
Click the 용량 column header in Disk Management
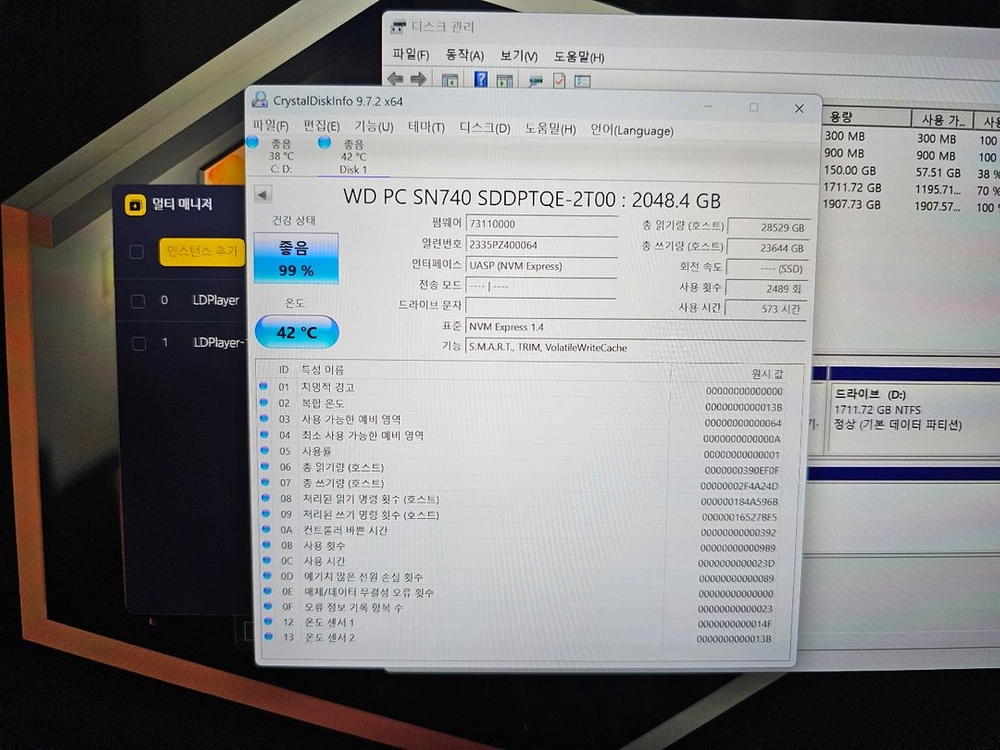(867, 117)
